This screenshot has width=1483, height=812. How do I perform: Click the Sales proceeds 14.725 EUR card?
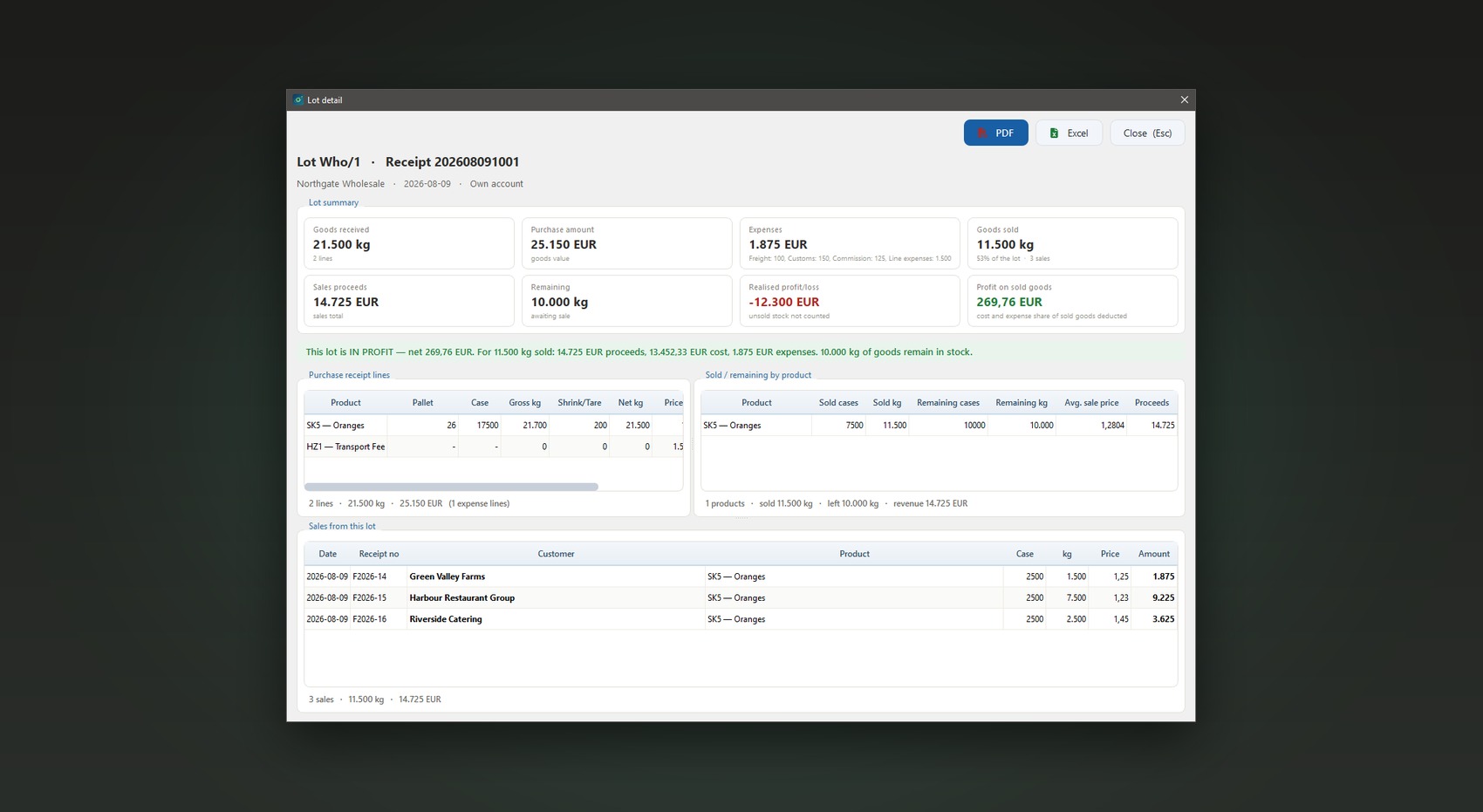tap(409, 301)
